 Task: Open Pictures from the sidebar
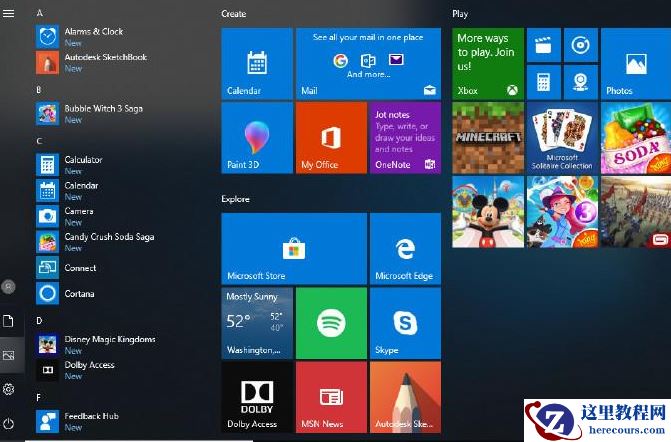point(9,355)
